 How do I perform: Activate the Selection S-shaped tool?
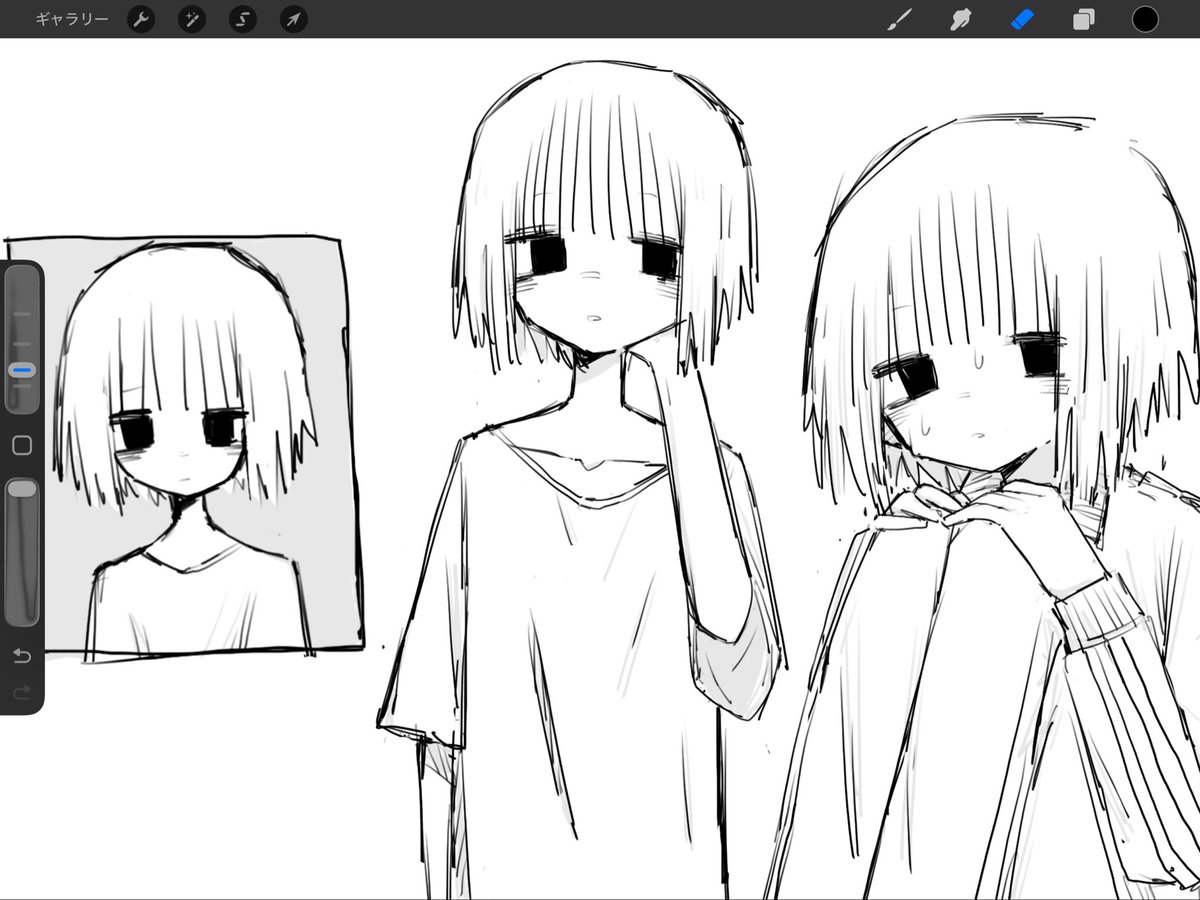243,19
